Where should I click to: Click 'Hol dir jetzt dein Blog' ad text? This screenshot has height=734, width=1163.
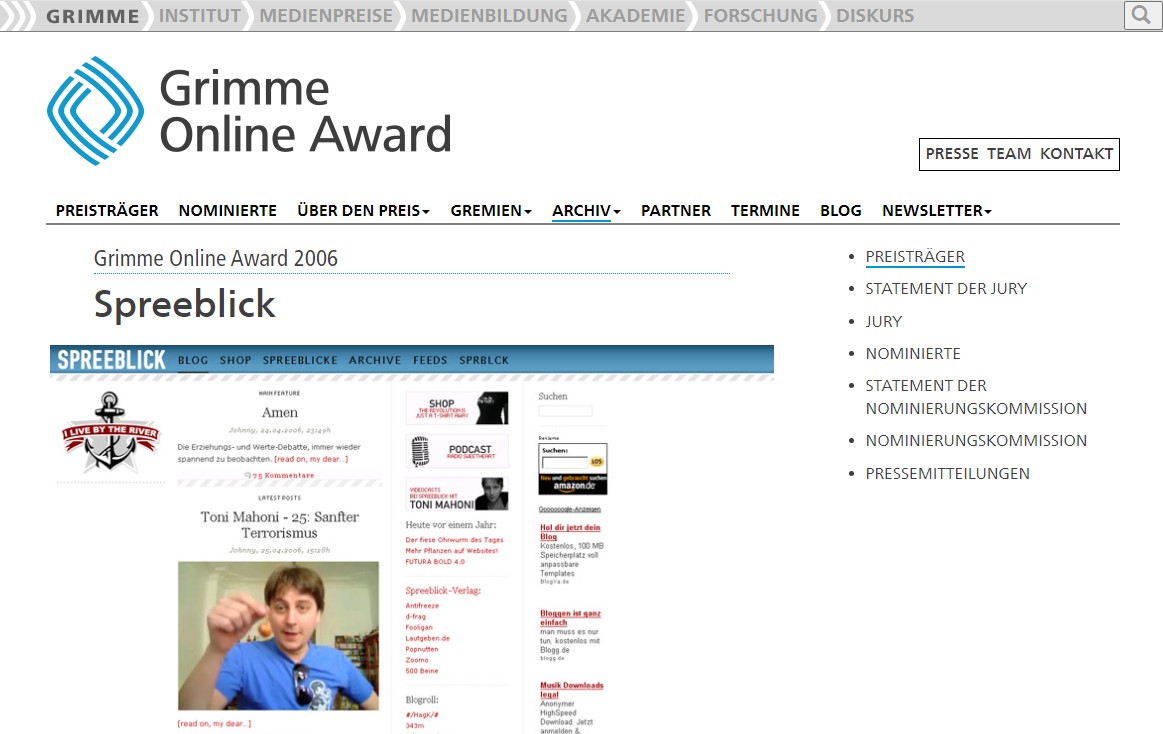tap(570, 532)
